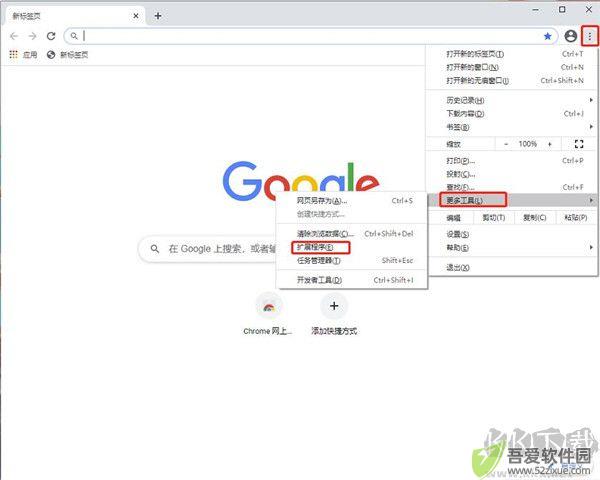
Task: Select 退出(X) to exit Chrome
Action: click(512, 268)
